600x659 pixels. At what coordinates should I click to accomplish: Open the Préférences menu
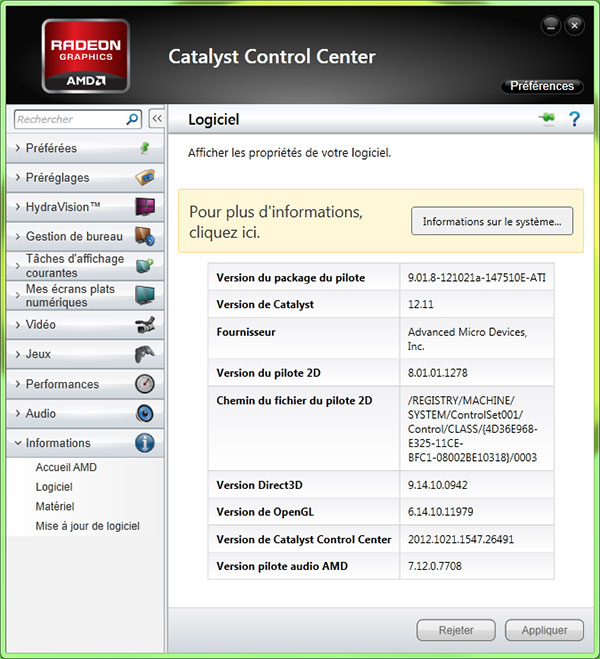(x=542, y=86)
